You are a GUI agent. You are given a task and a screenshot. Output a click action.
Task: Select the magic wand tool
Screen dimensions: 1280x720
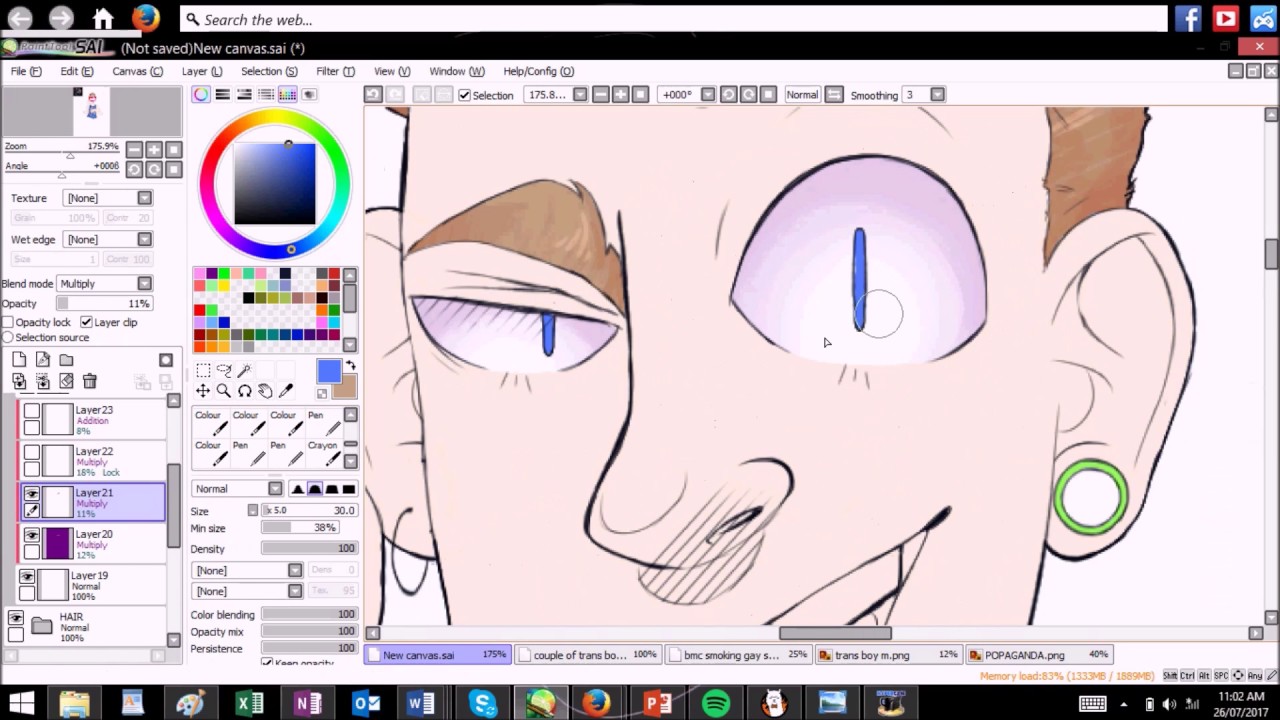click(x=244, y=370)
